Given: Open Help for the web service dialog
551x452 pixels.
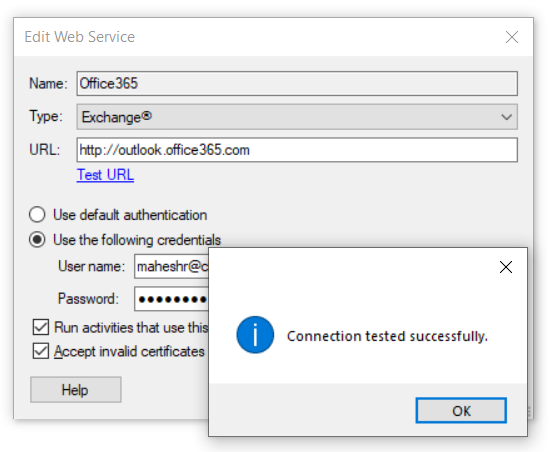Looking at the screenshot, I should coord(76,390).
